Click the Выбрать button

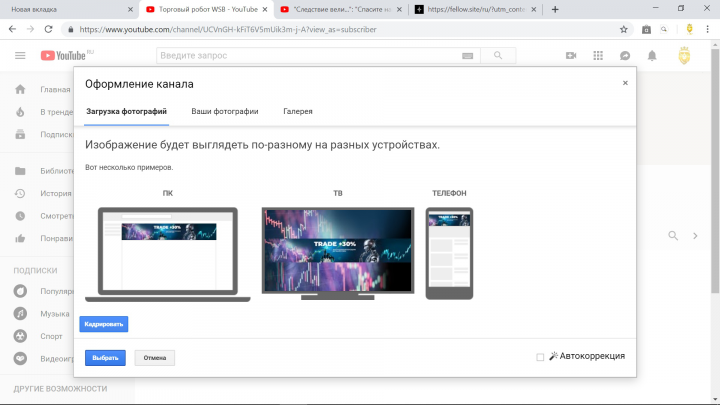[105, 358]
